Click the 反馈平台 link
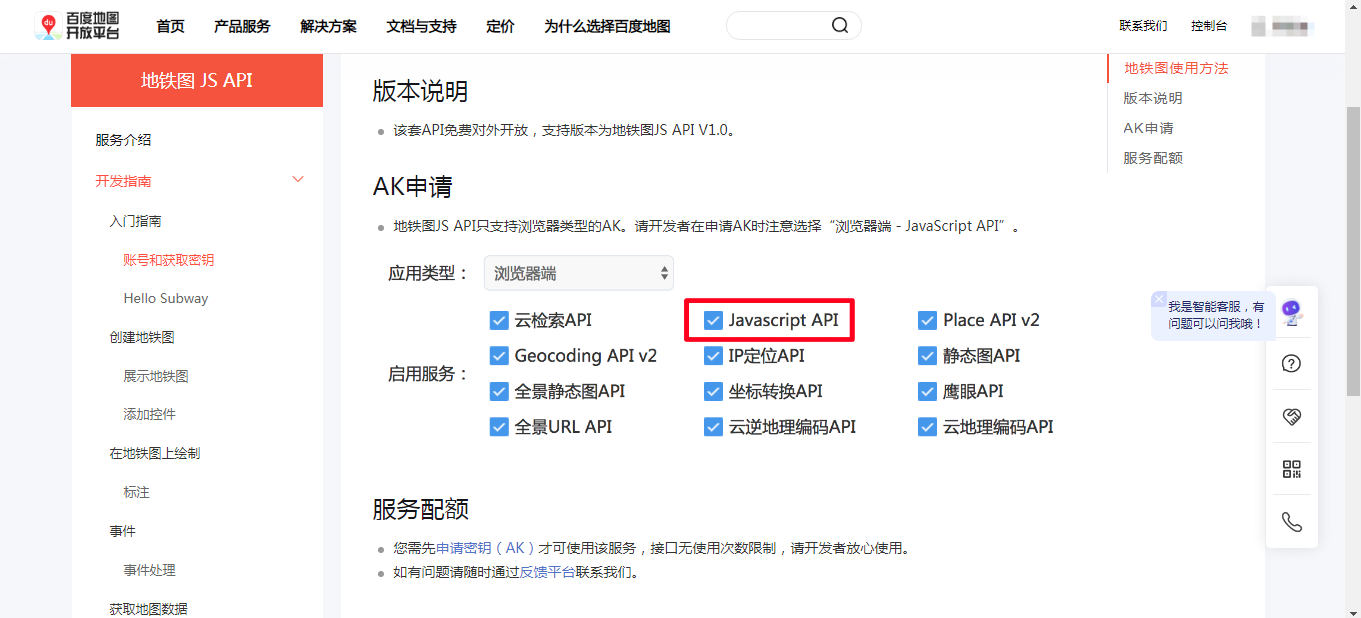Image resolution: width=1361 pixels, height=618 pixels. point(546,573)
